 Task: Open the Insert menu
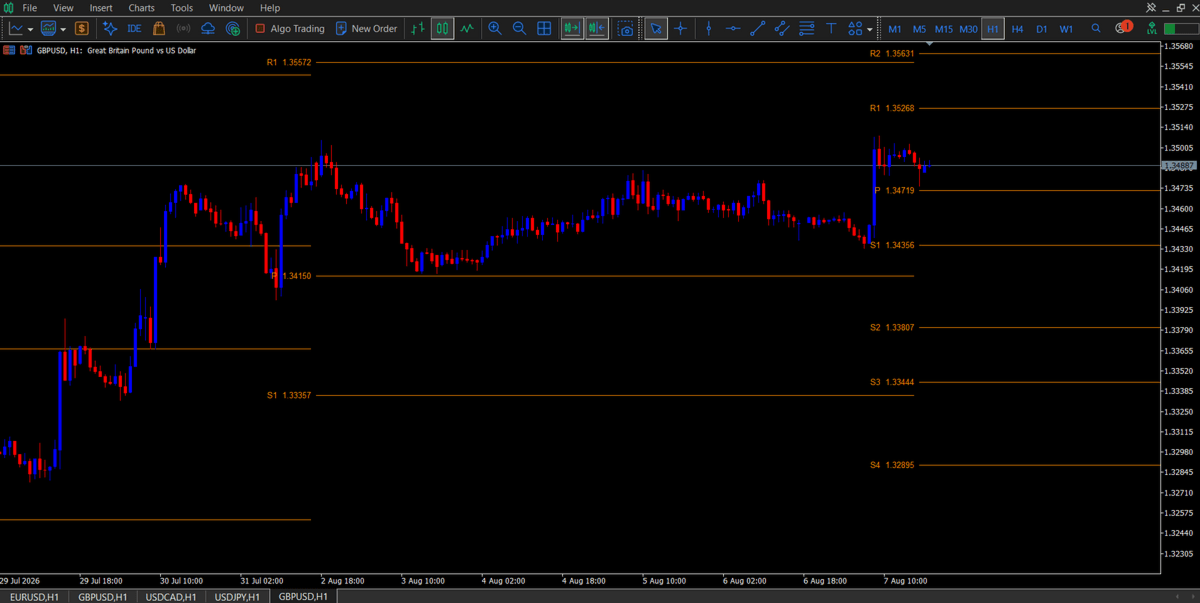pos(101,7)
